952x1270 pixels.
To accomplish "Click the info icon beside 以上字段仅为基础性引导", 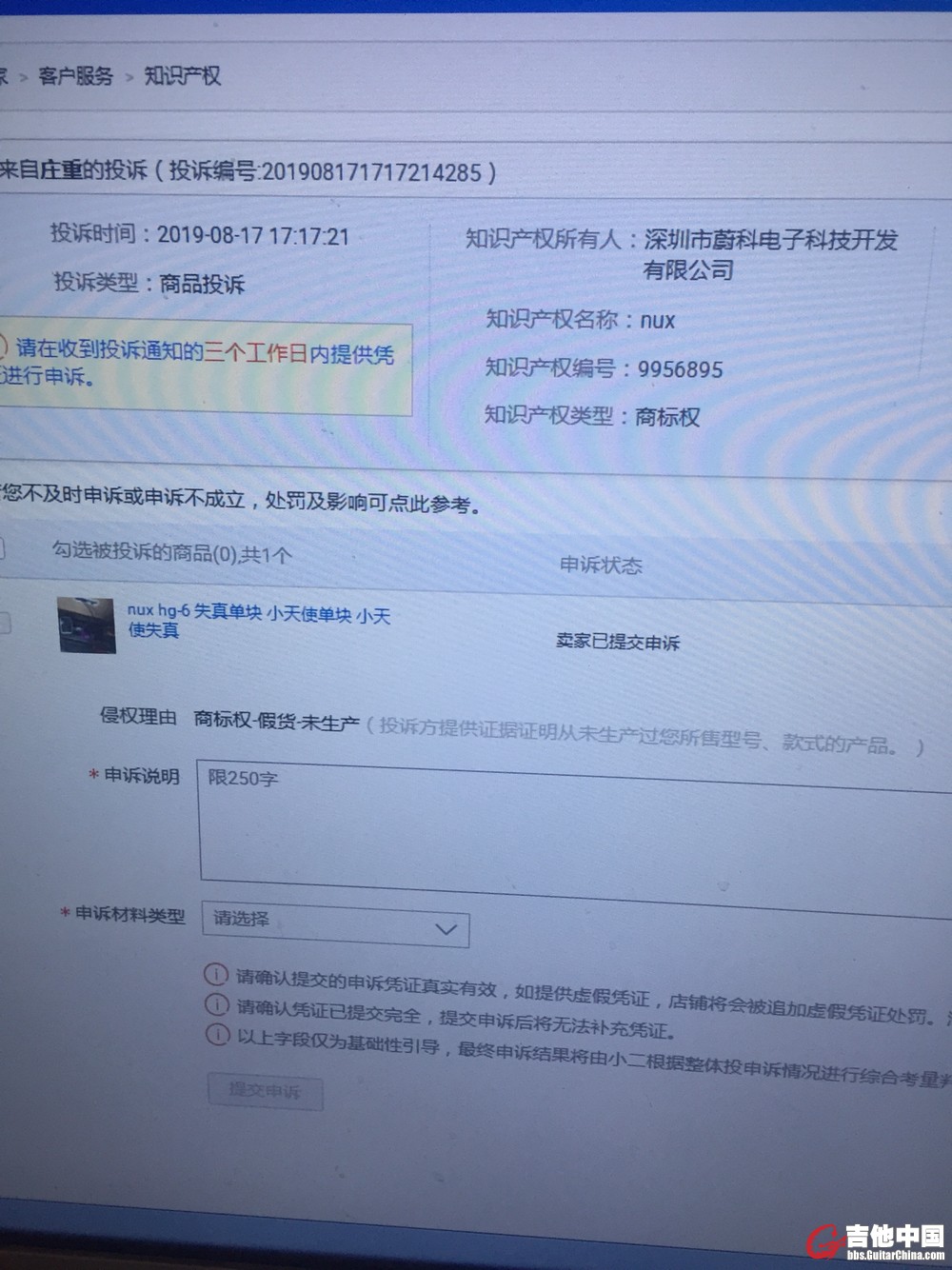I will click(x=218, y=1035).
